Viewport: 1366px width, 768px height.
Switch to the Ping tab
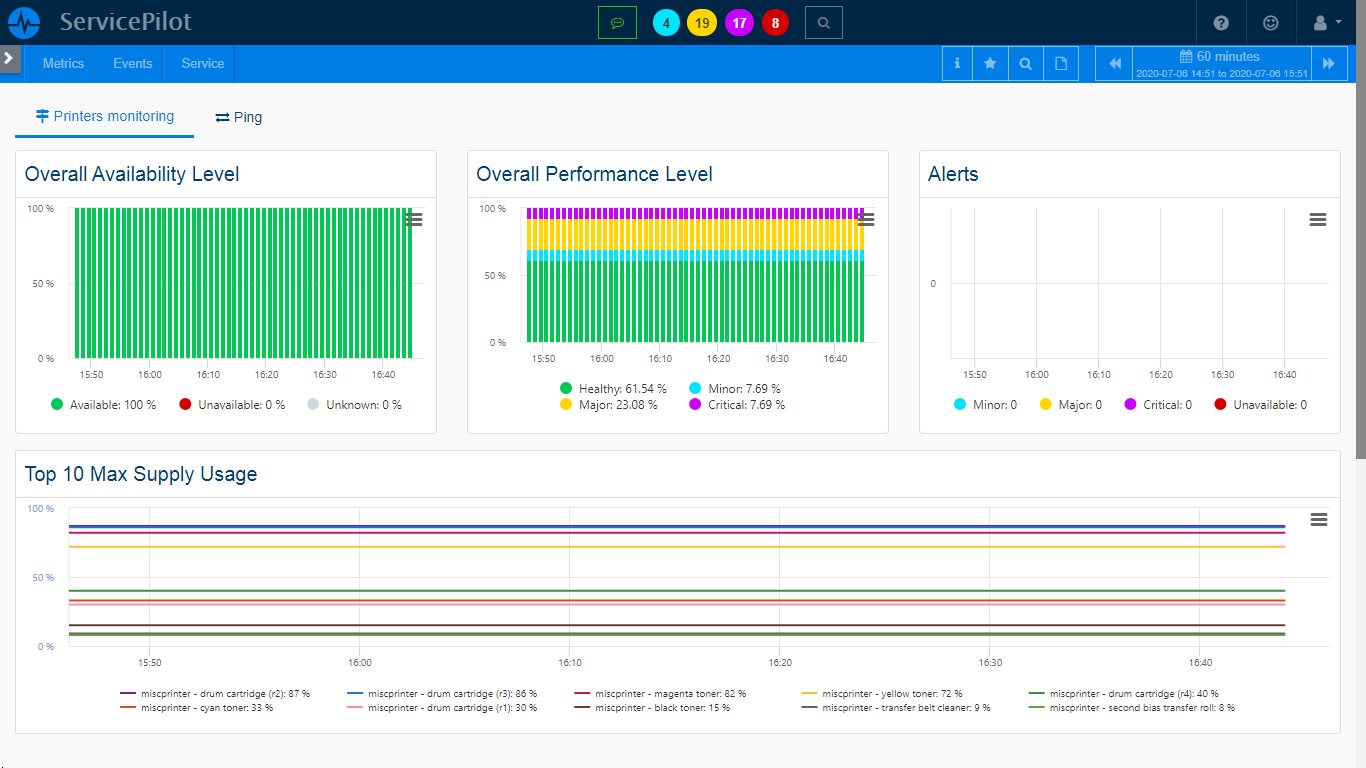tap(238, 117)
